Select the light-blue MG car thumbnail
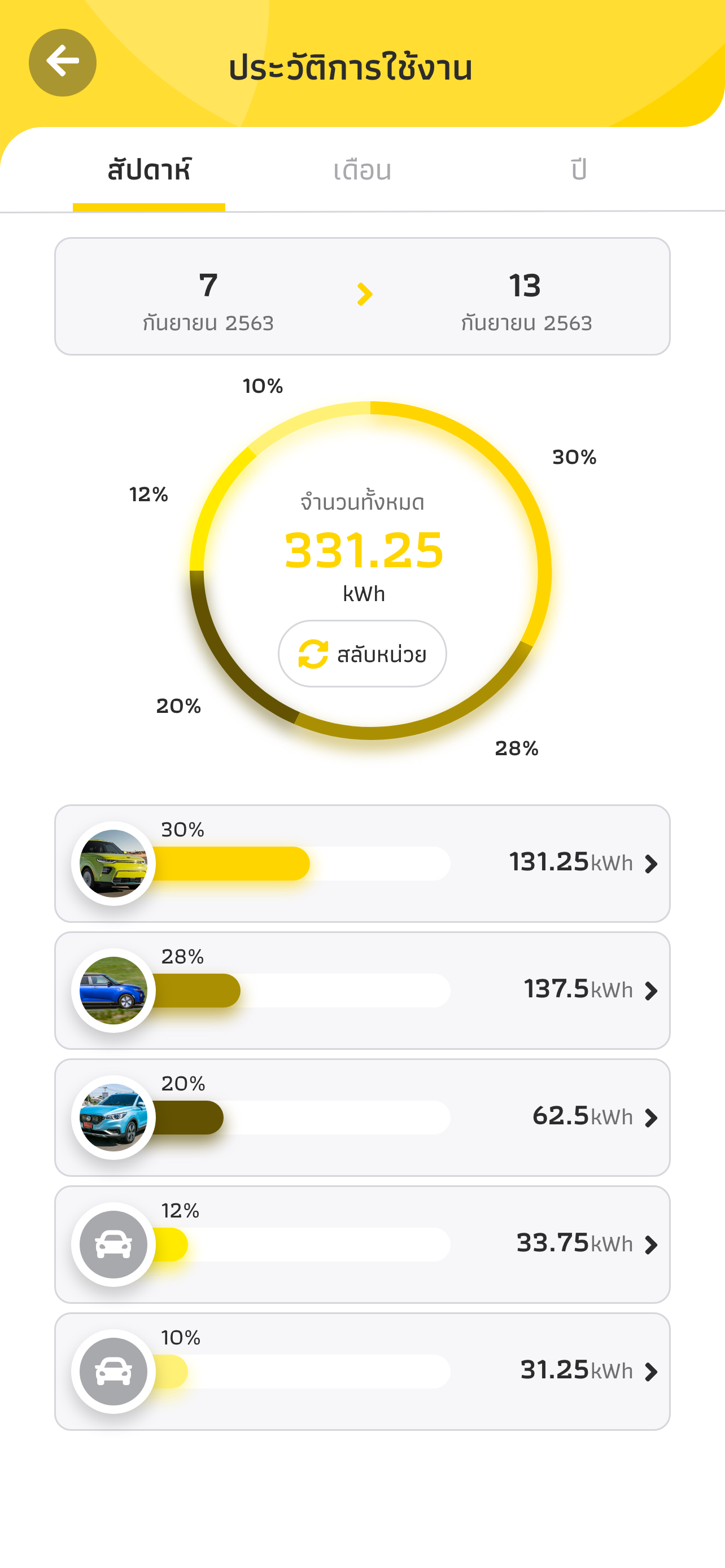The image size is (725, 1568). pos(113,1118)
